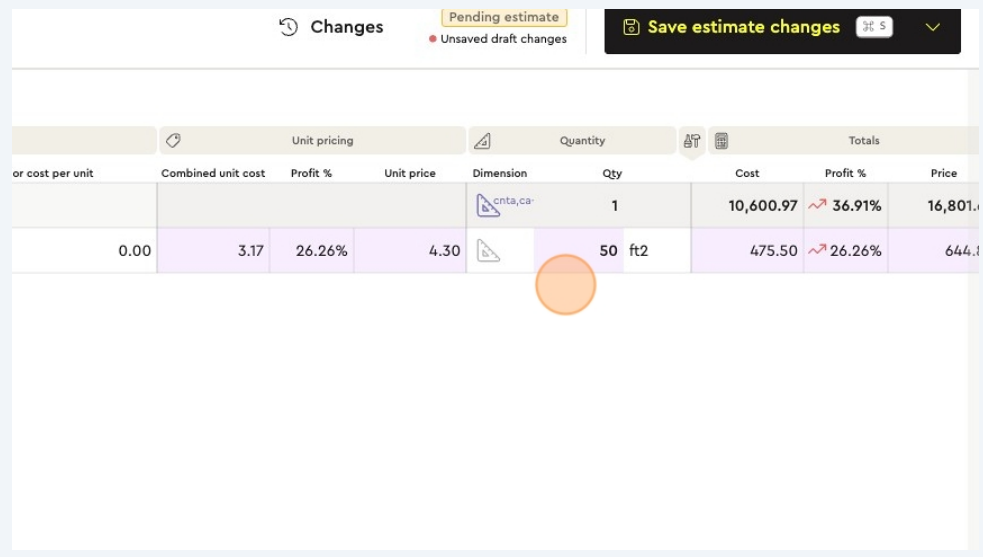Click the price tag icon in Unit pricing
983x557 pixels.
pyautogui.click(x=173, y=141)
